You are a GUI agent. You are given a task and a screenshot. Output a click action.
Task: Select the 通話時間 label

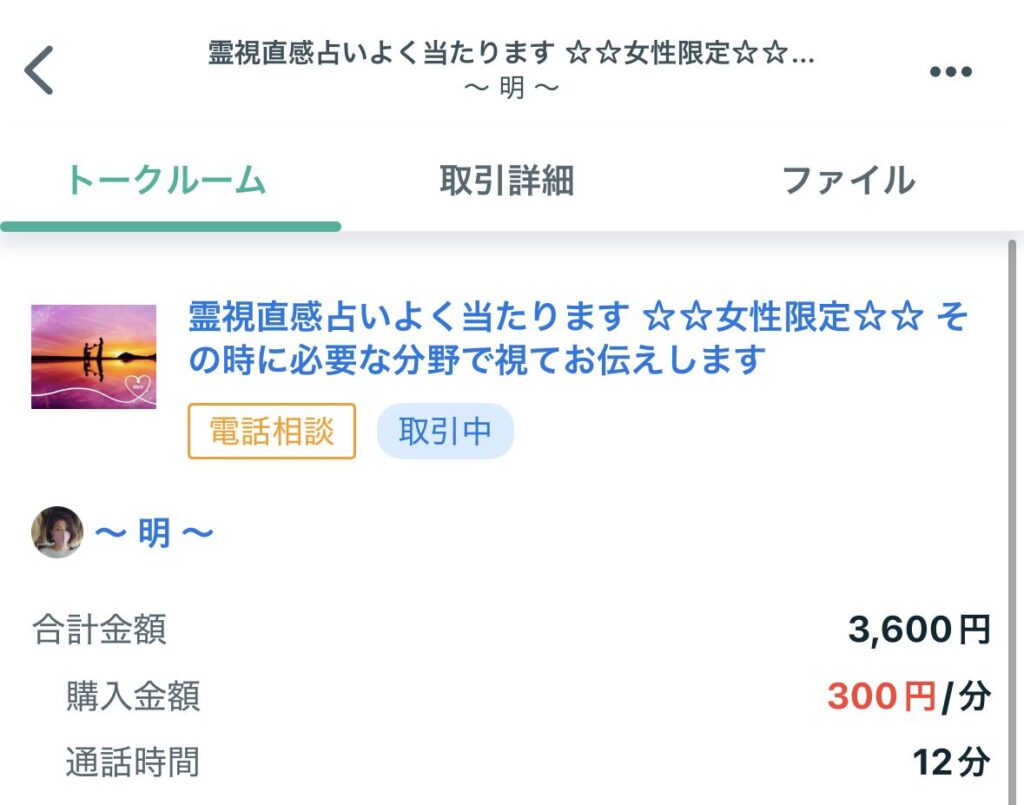point(133,762)
